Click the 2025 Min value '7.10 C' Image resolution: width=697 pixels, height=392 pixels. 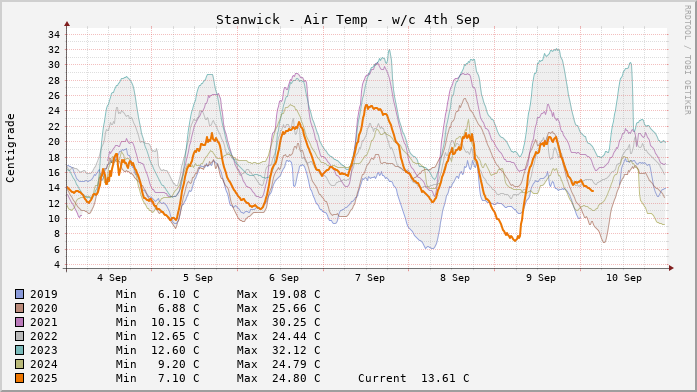[178, 378]
